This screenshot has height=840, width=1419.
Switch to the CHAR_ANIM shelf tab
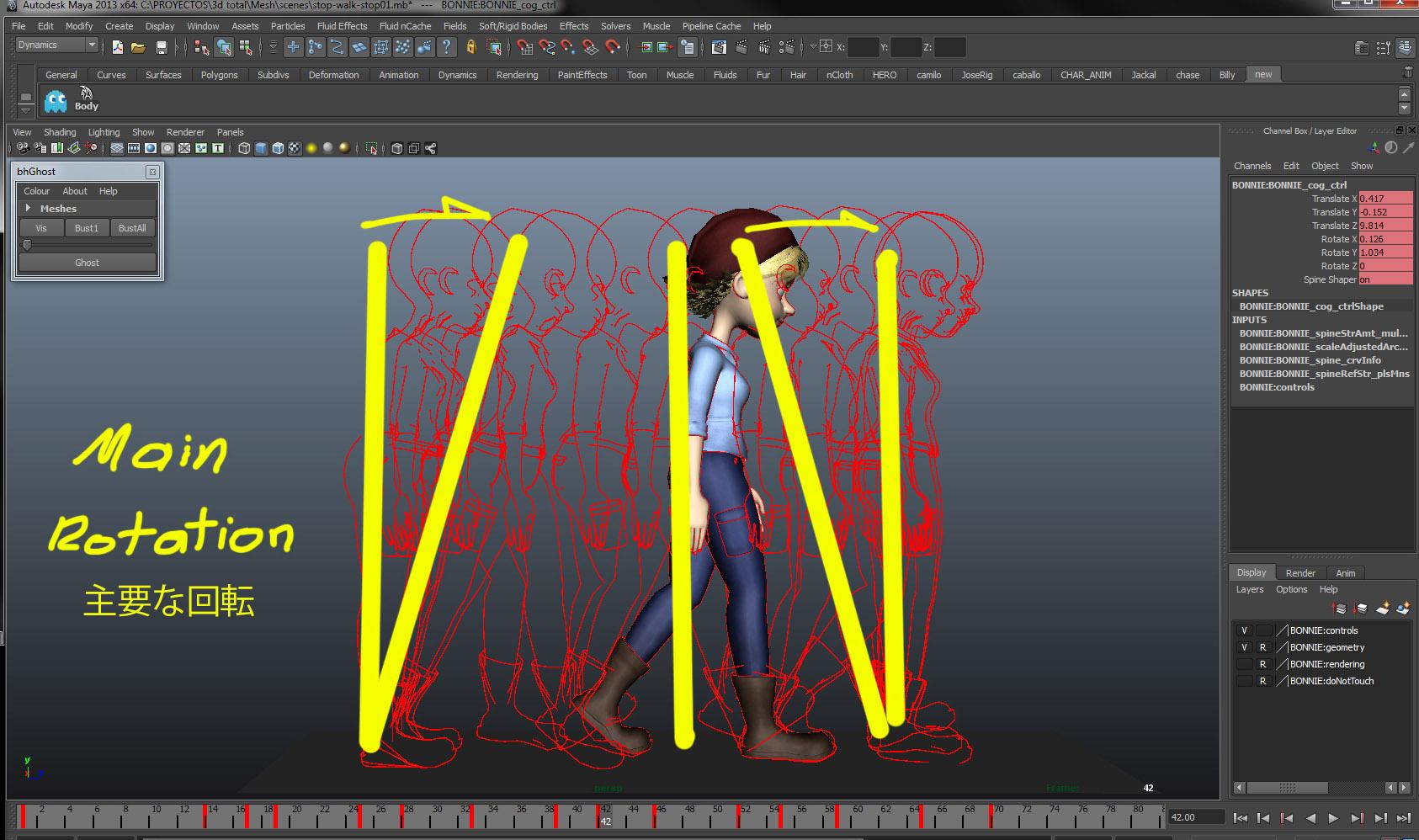click(1086, 75)
